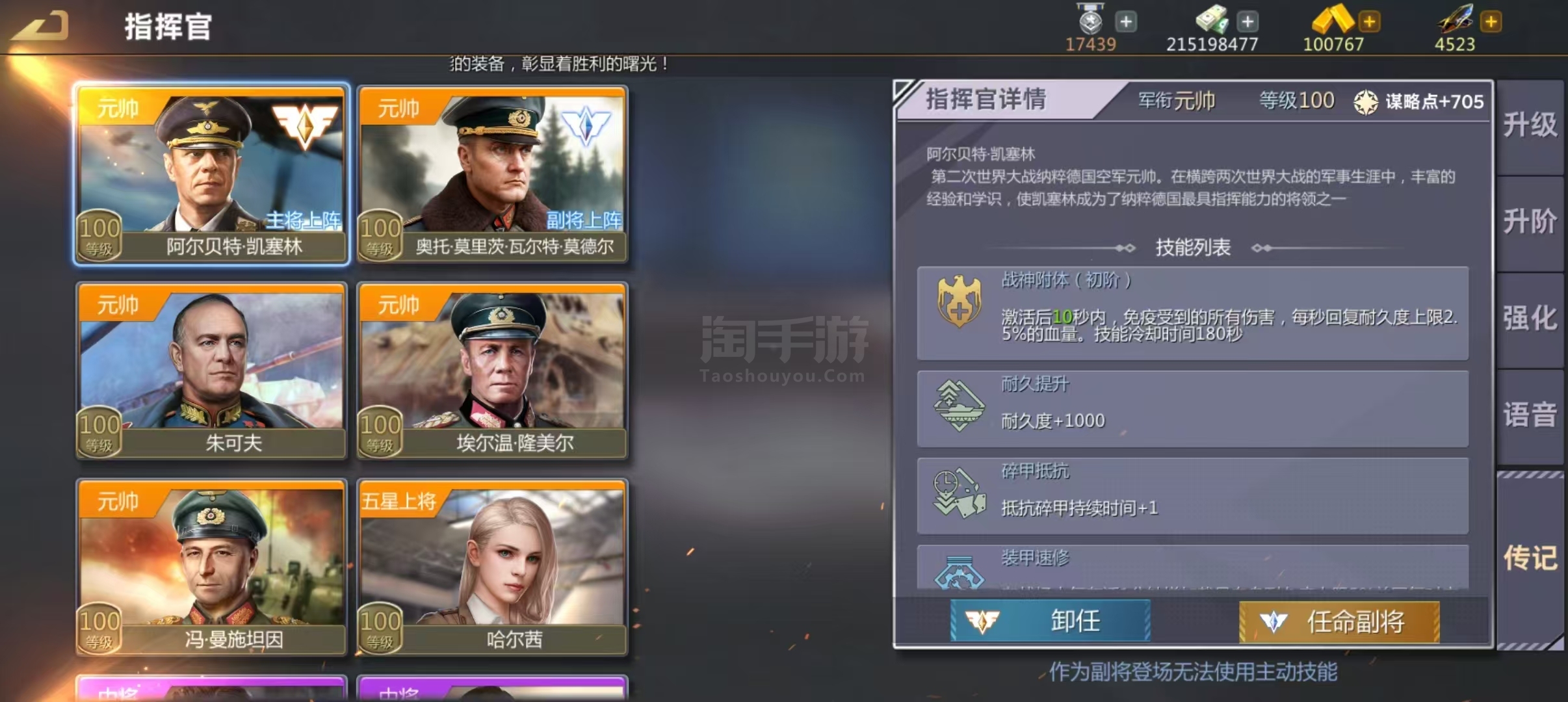Select commander 埃尔温·隆美尔 card
Screen dimensions: 1568x702
pos(493,370)
